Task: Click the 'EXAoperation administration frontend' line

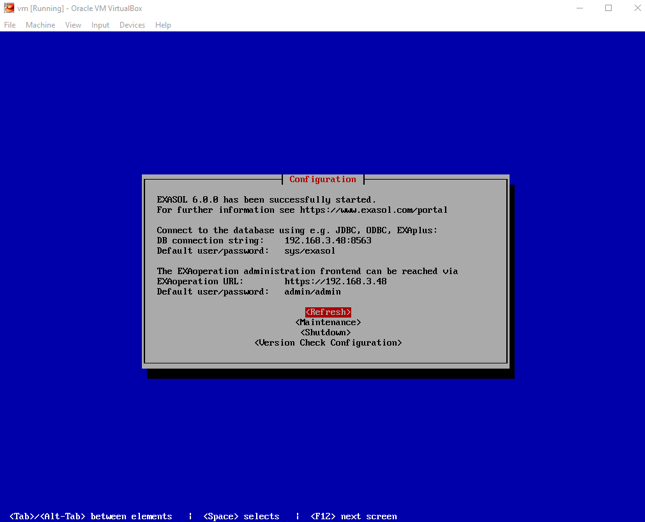Action: pyautogui.click(x=307, y=271)
